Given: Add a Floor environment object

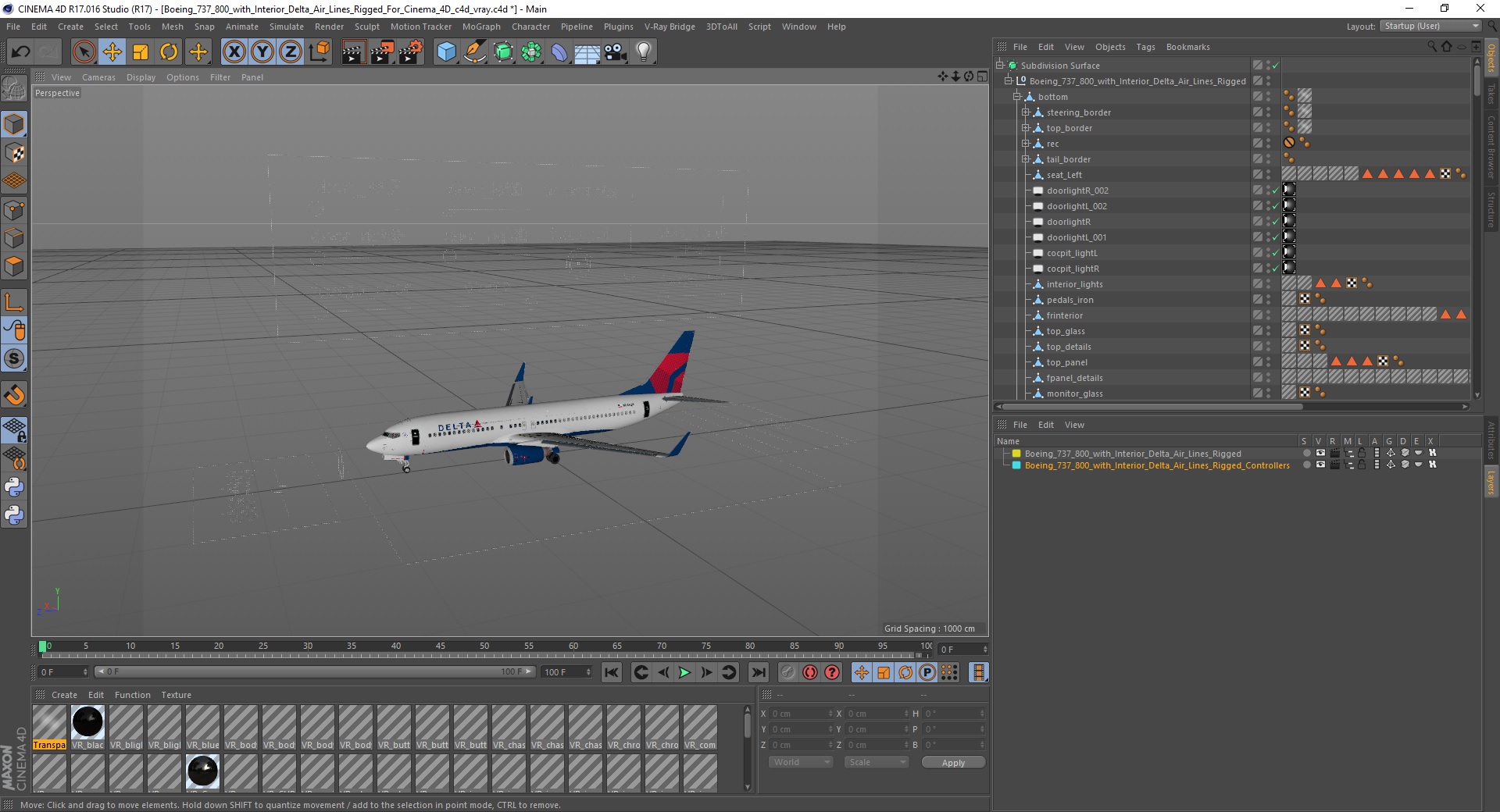Looking at the screenshot, I should click(x=587, y=52).
